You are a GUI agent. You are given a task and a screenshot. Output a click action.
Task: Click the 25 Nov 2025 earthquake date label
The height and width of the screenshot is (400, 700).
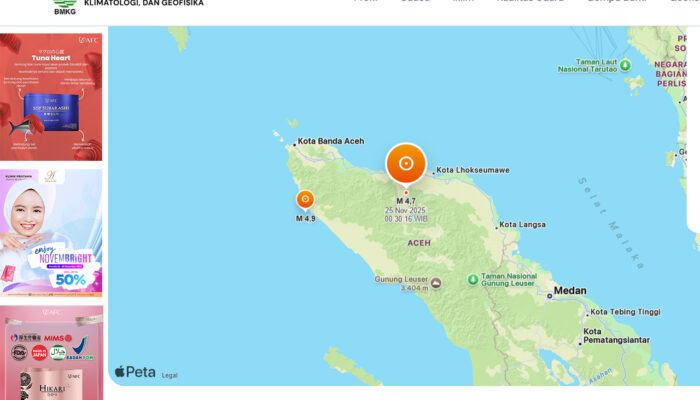coord(405,211)
